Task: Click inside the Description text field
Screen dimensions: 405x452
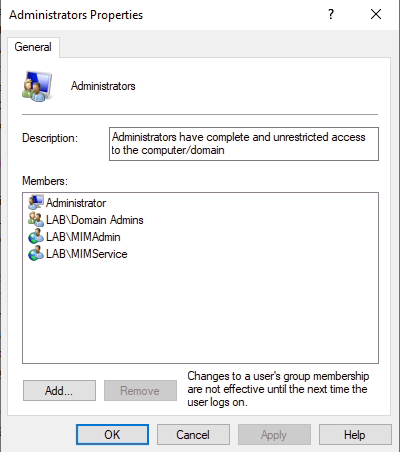Action: [244, 144]
